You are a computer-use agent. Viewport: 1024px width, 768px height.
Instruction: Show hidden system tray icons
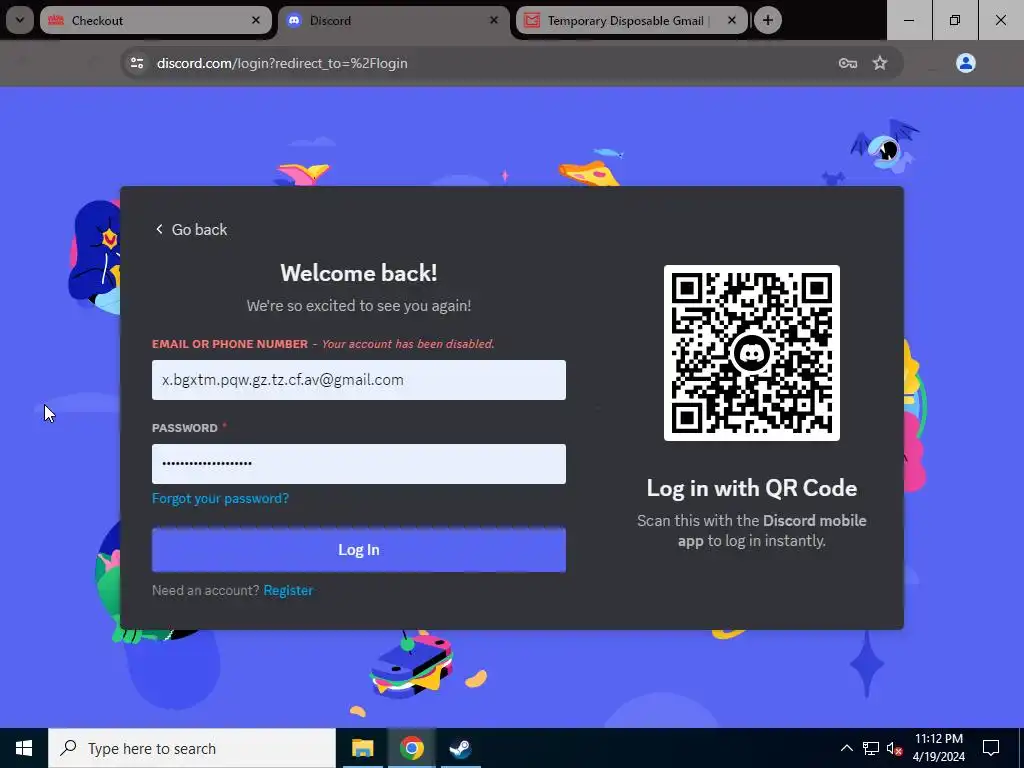click(x=846, y=748)
